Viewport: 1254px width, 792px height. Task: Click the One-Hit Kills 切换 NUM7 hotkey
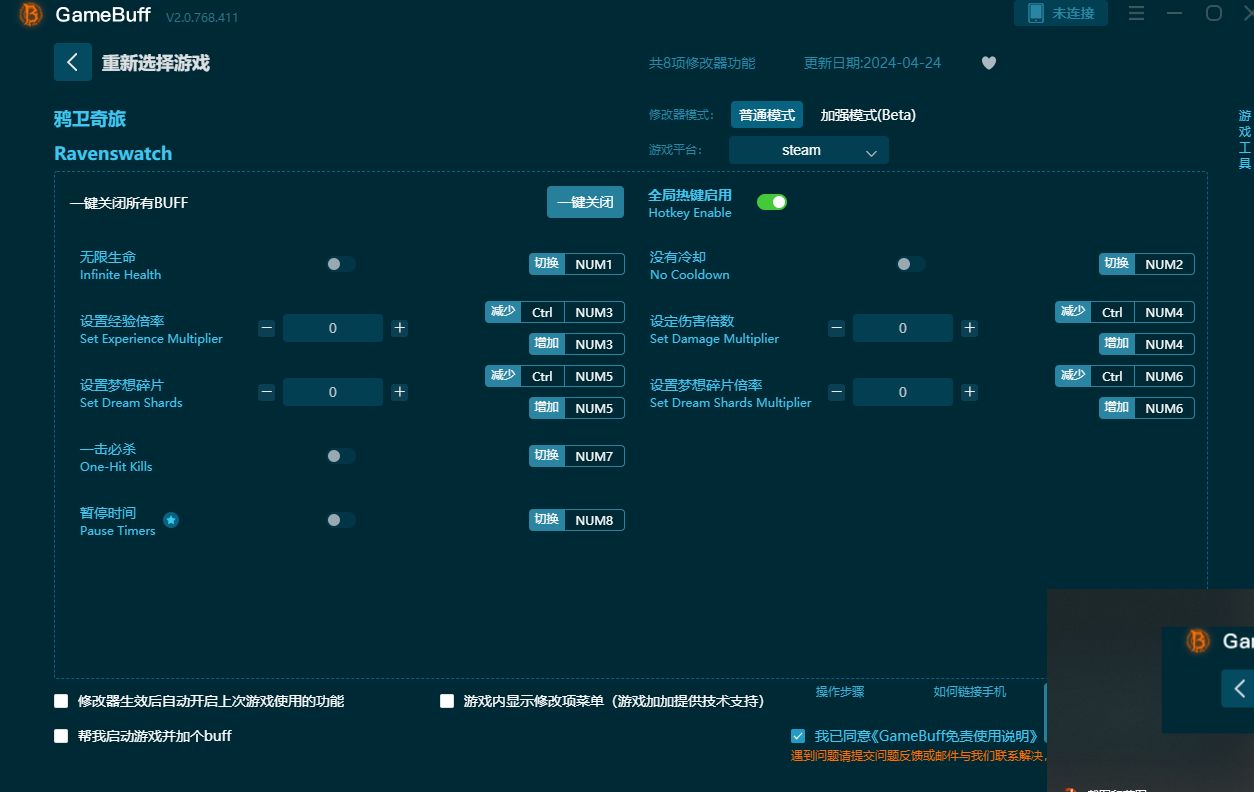[577, 456]
